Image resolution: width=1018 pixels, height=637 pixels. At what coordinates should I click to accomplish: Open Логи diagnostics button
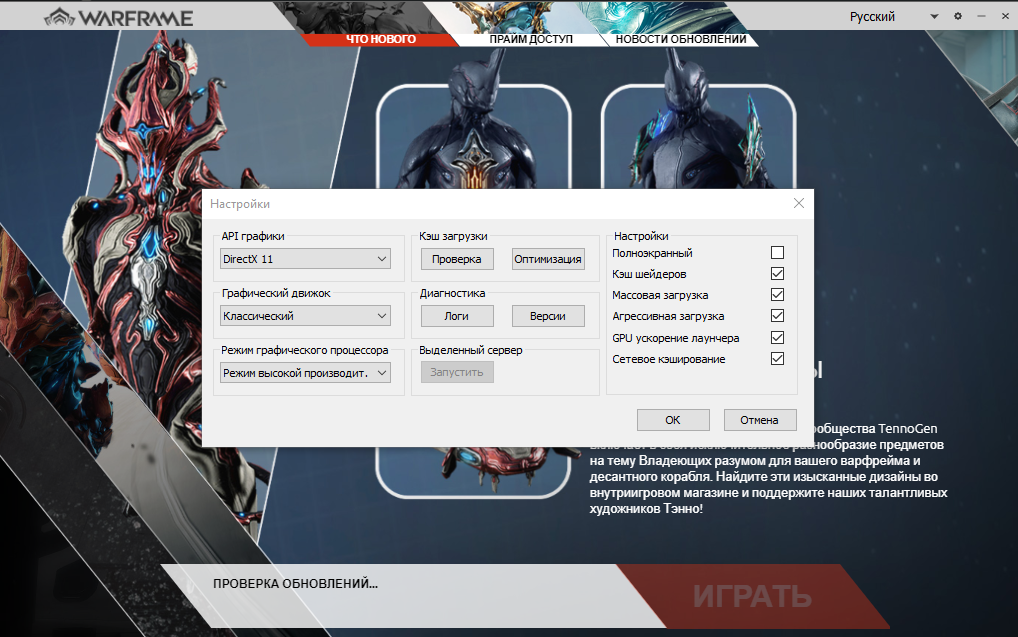(x=457, y=316)
